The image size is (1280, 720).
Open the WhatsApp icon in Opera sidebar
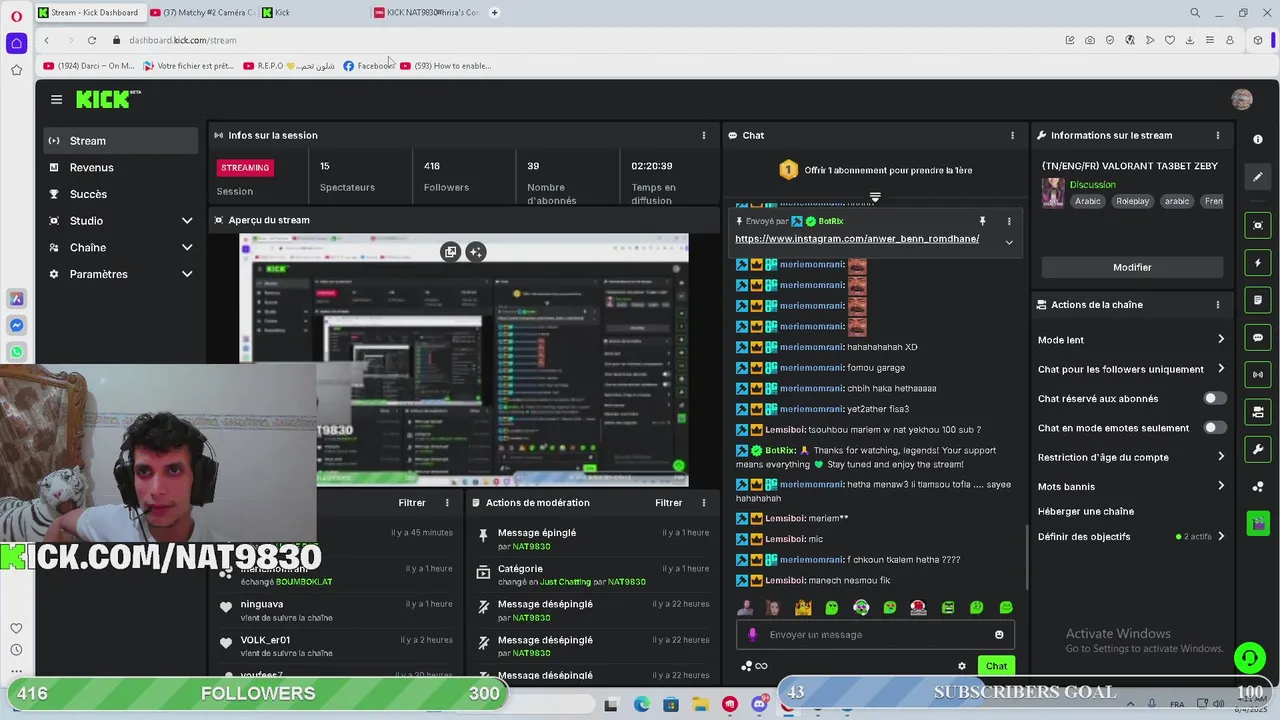[16, 352]
